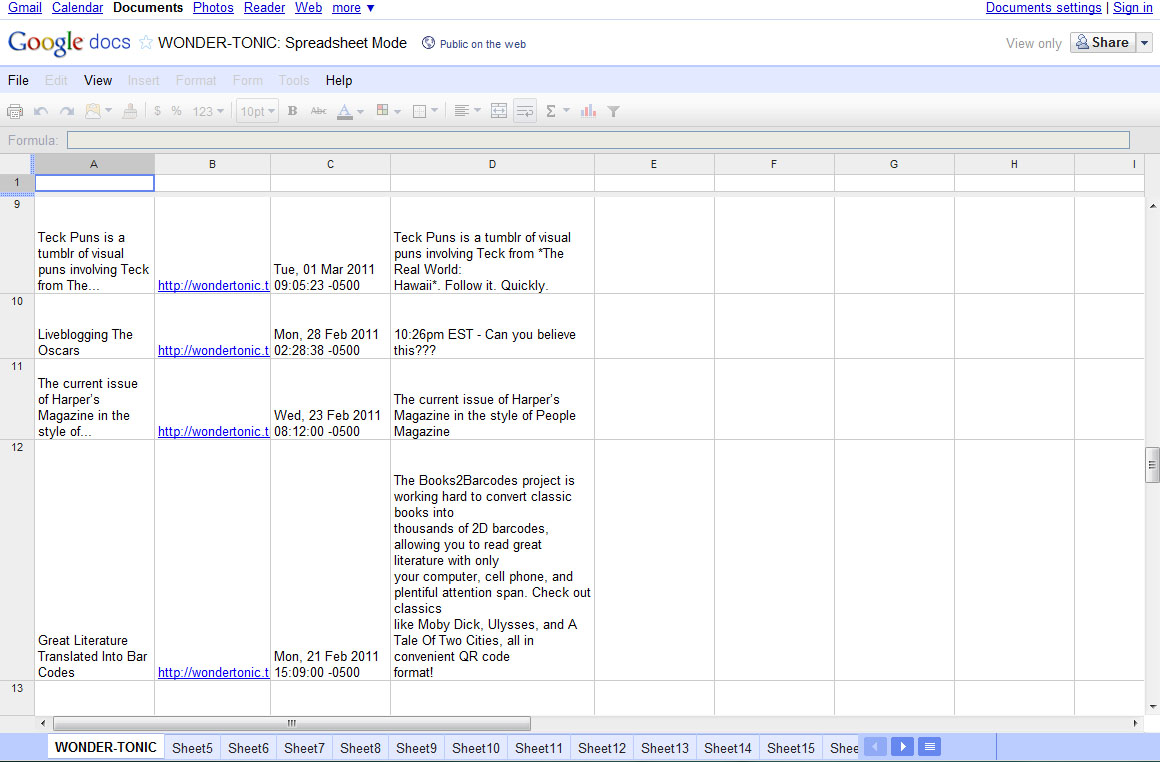The width and height of the screenshot is (1160, 762).
Task: Open the View menu
Action: pos(98,80)
